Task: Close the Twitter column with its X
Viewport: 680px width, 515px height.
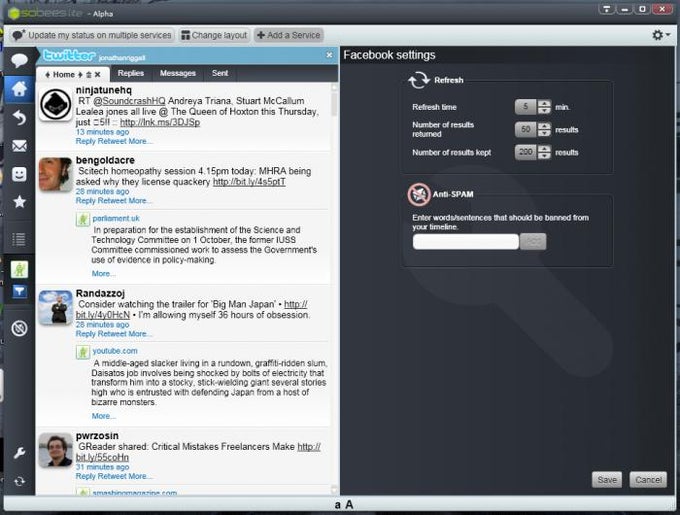Action: tap(329, 55)
